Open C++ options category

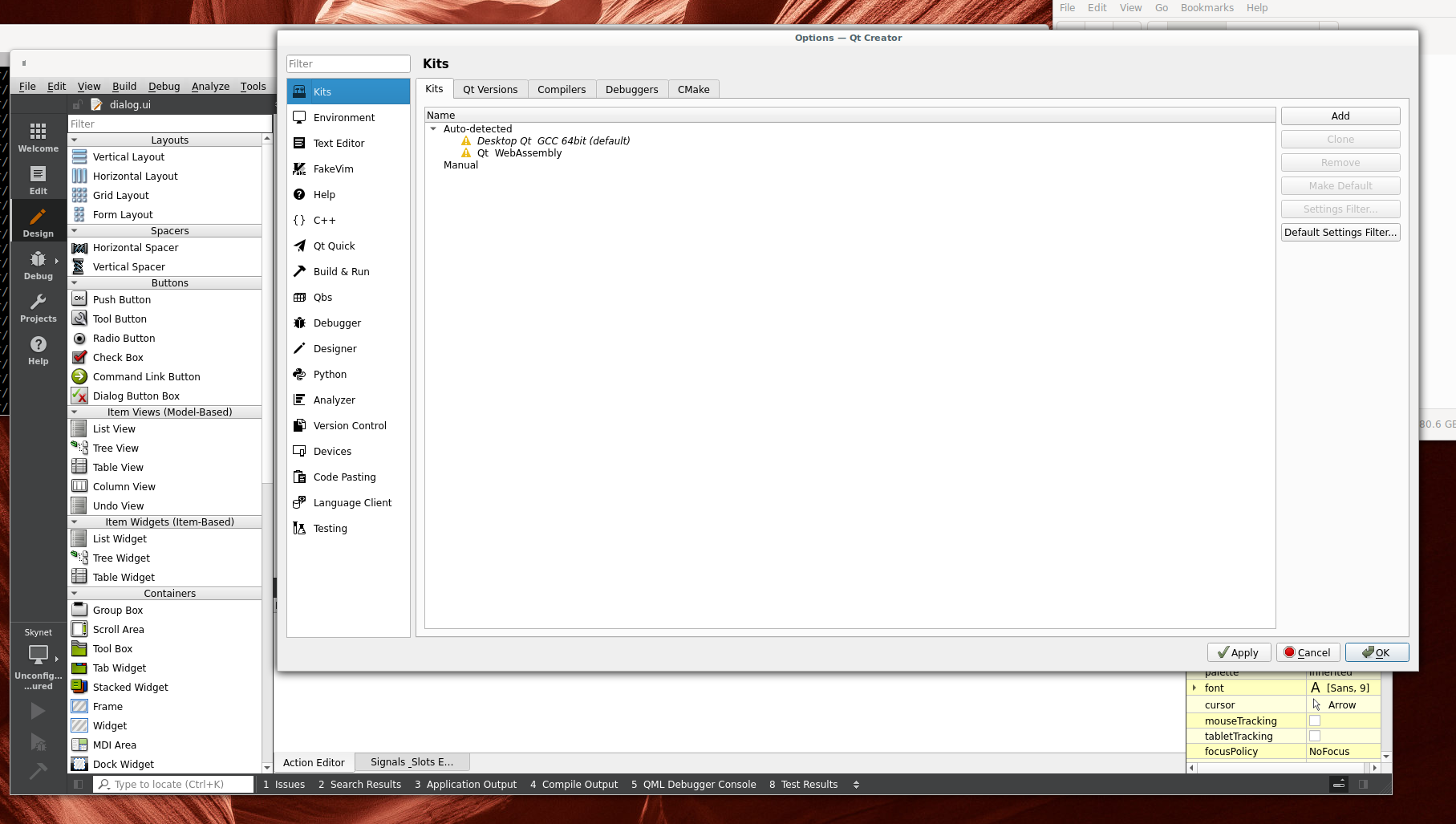pos(348,220)
